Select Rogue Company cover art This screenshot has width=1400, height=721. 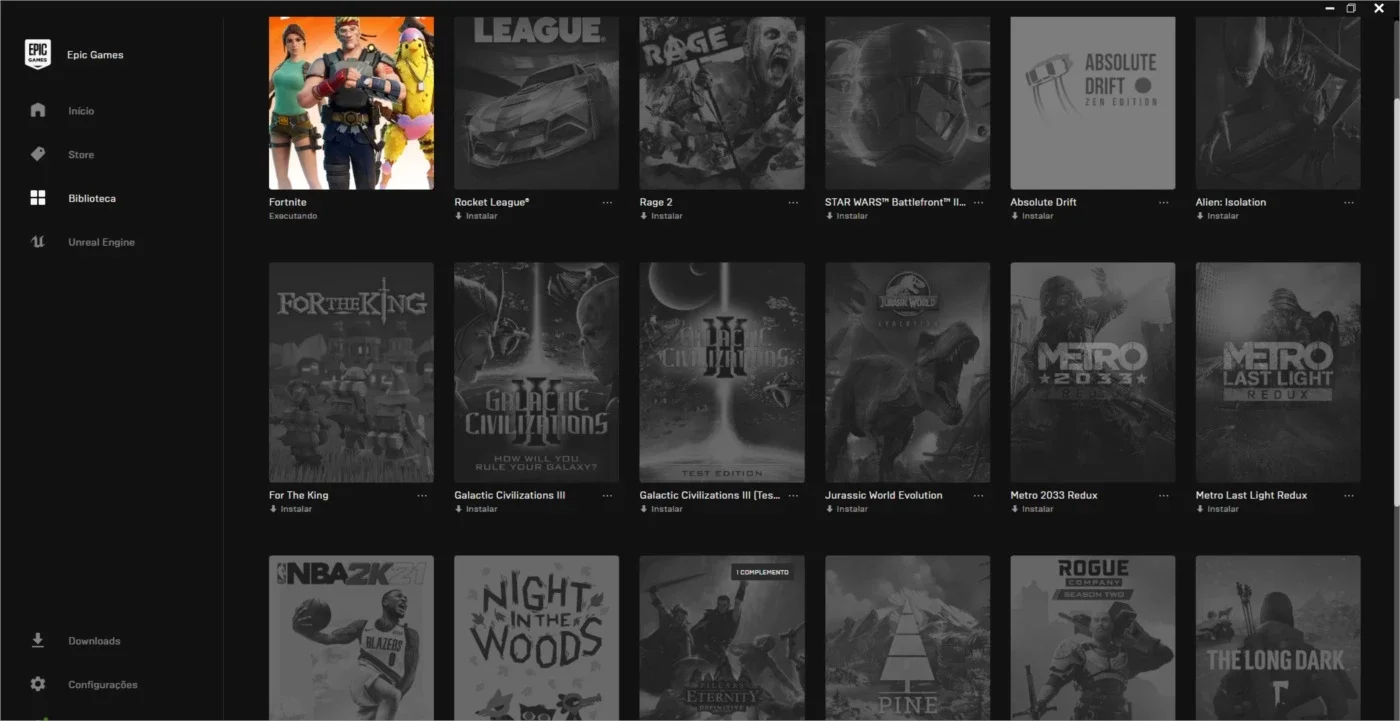pos(1093,638)
